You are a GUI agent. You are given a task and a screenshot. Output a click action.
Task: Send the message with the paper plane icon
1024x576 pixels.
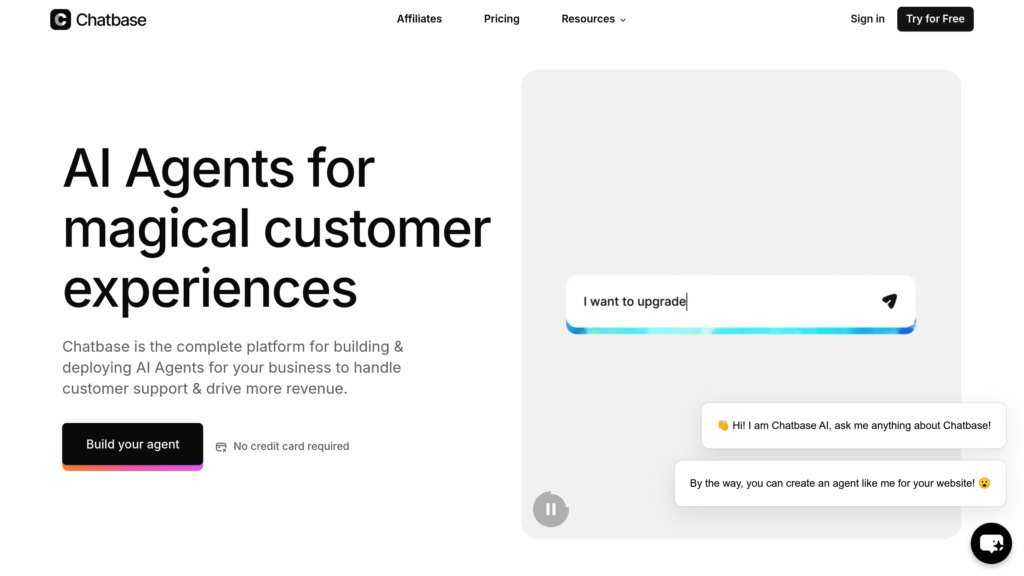889,301
